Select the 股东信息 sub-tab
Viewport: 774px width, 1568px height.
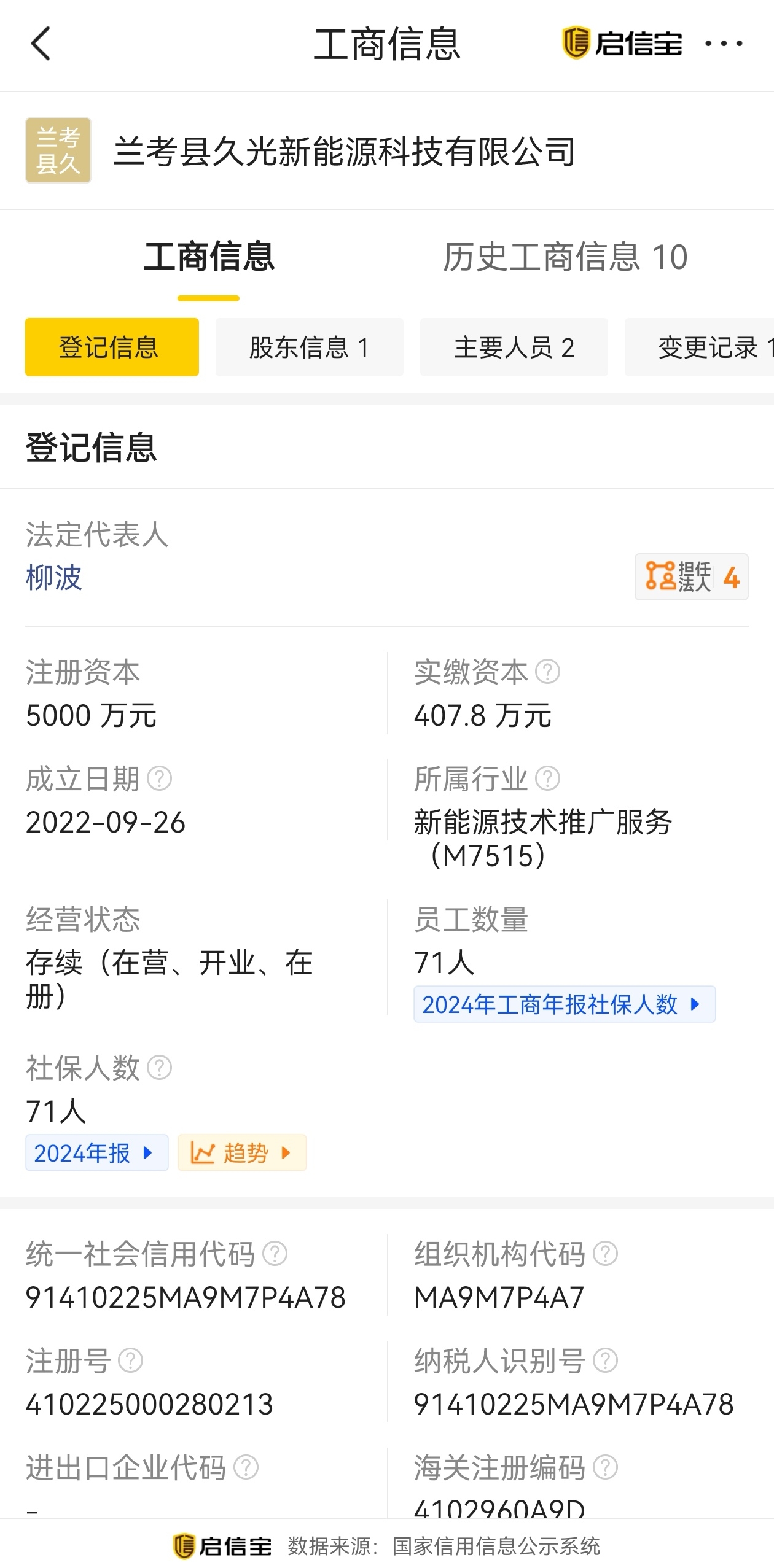point(310,347)
